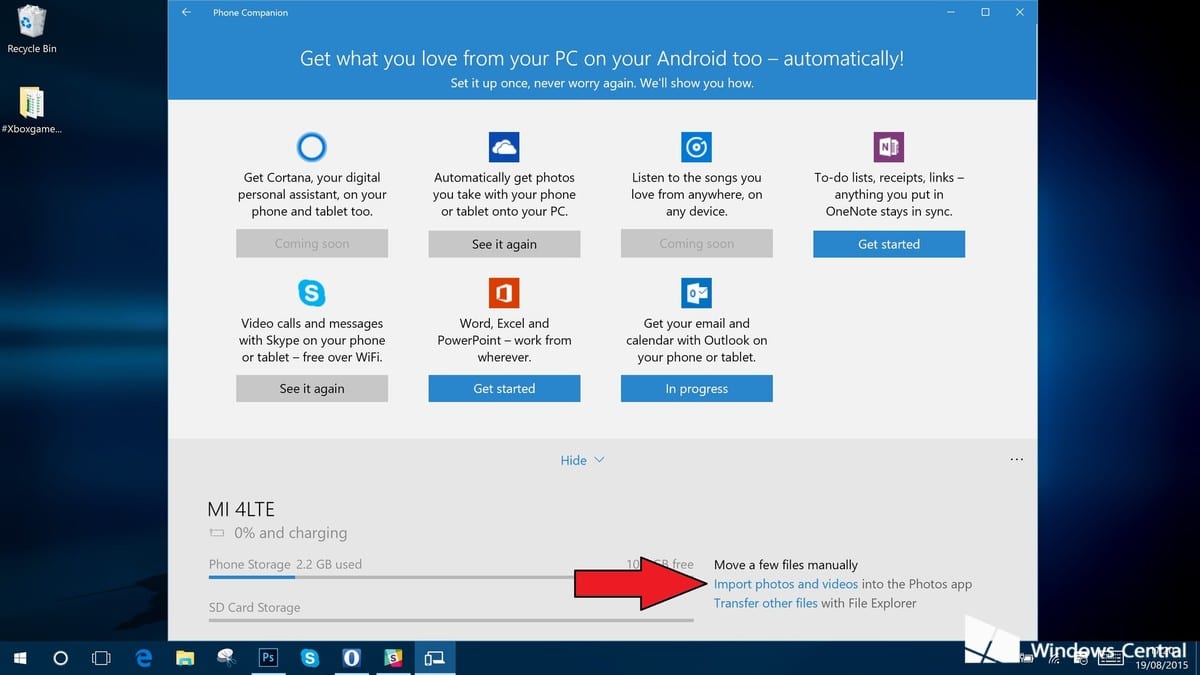Click the OneDrive cloud icon

coord(504,147)
